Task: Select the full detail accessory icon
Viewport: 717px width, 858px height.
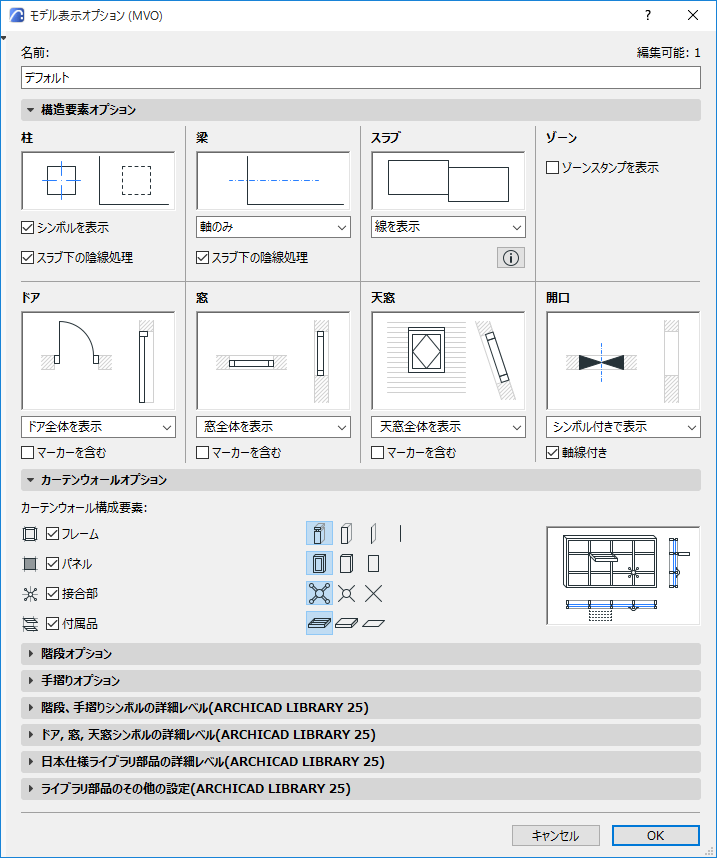Action: tap(319, 623)
